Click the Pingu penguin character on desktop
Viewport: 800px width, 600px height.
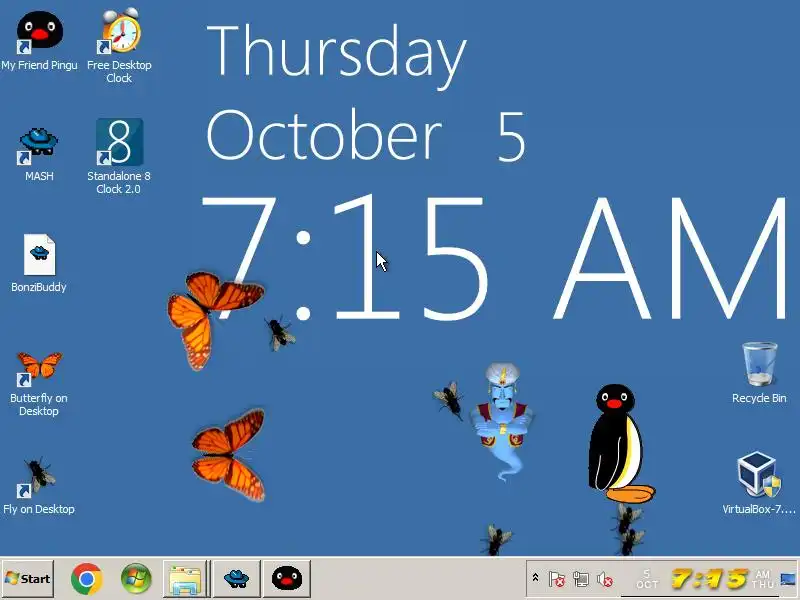[619, 444]
